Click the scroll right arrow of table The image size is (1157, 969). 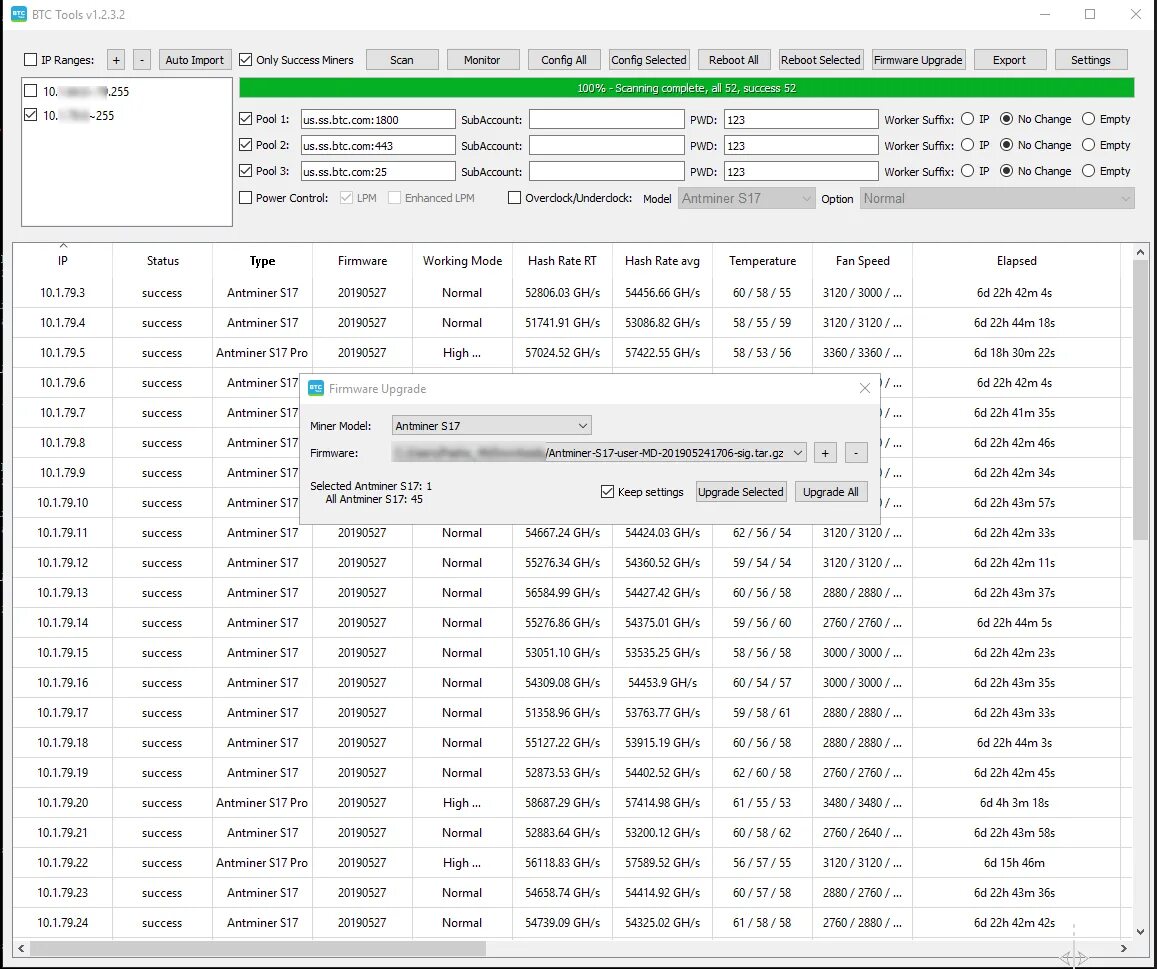[x=1124, y=948]
